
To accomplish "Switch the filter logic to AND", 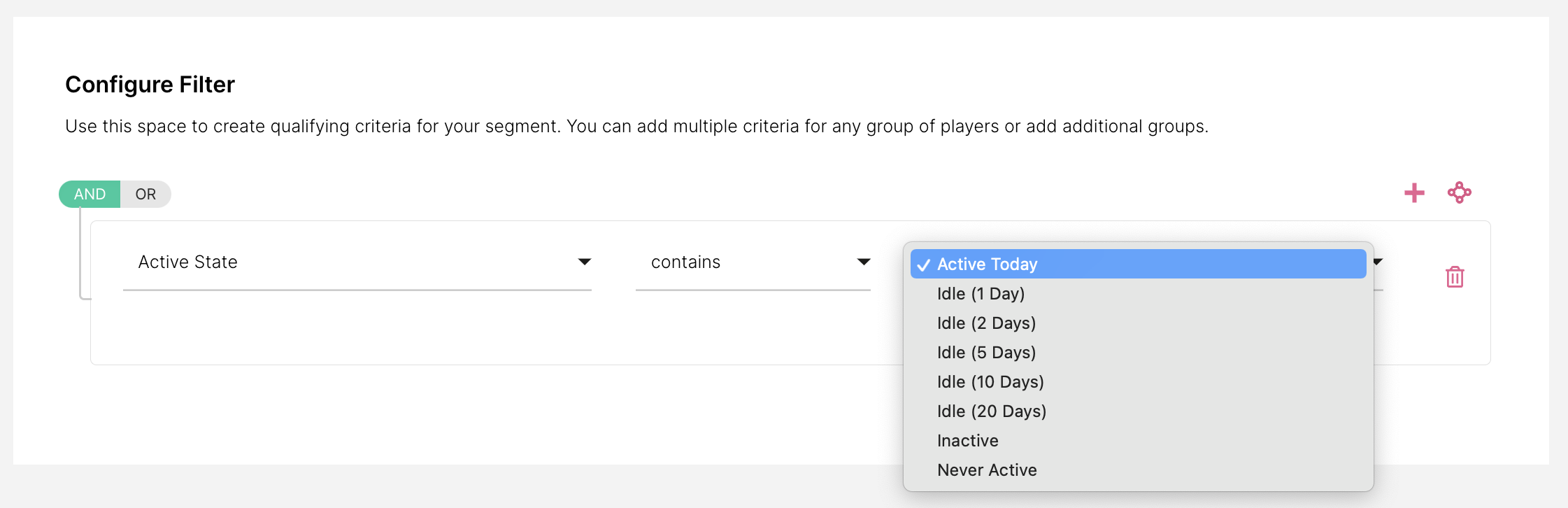I will (90, 194).
